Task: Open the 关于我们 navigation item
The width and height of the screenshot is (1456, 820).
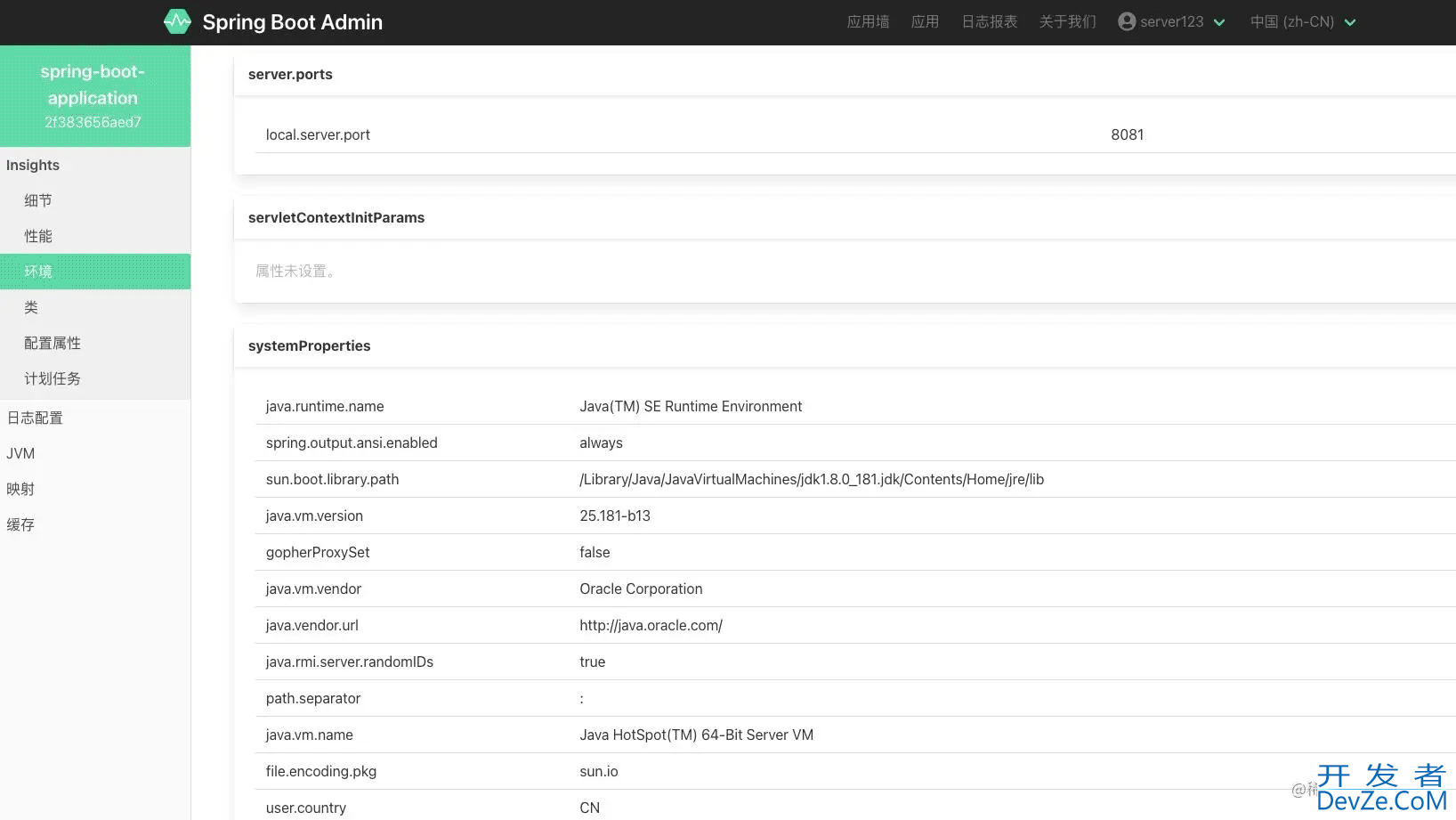Action: (x=1067, y=21)
